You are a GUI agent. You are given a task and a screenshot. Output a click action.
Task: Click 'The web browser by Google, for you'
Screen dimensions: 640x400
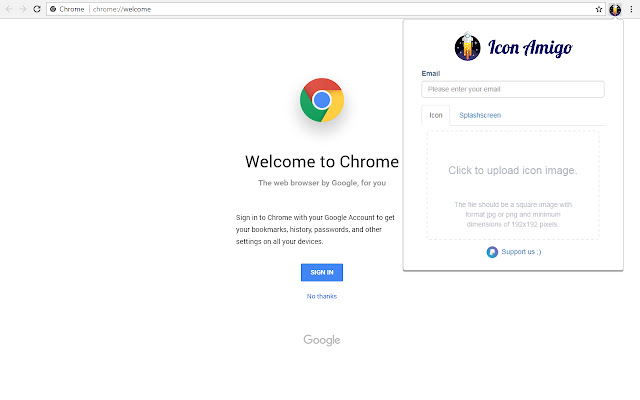[322, 183]
